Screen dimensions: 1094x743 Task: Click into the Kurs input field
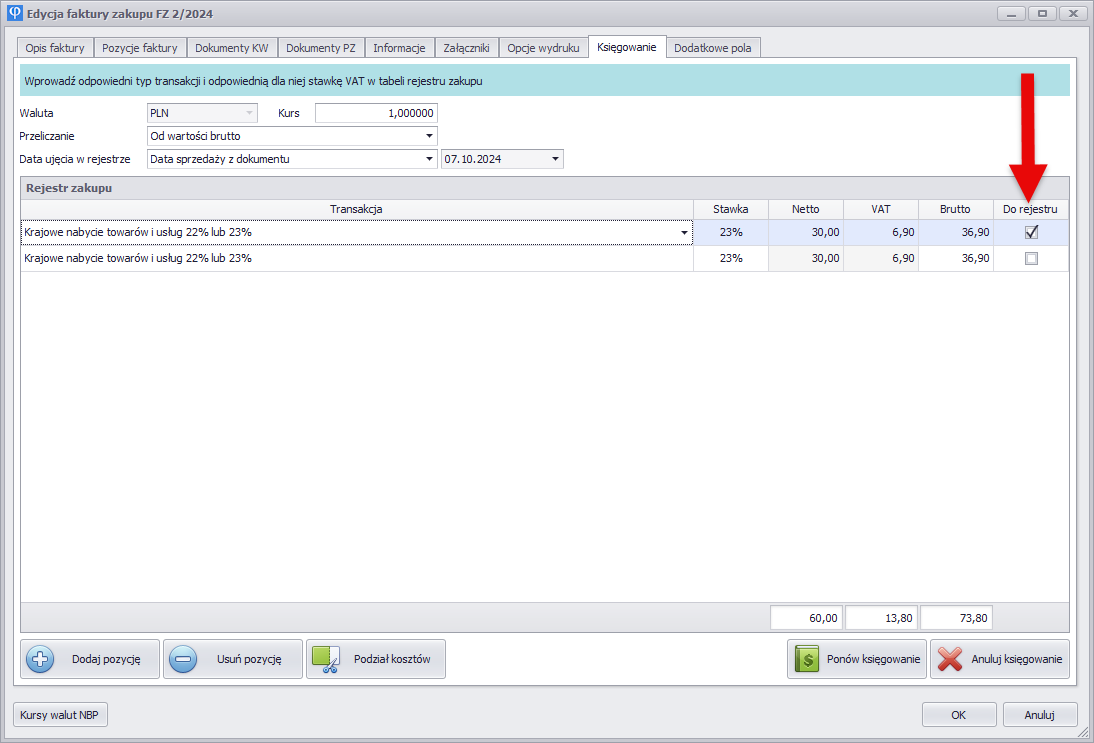coord(376,113)
